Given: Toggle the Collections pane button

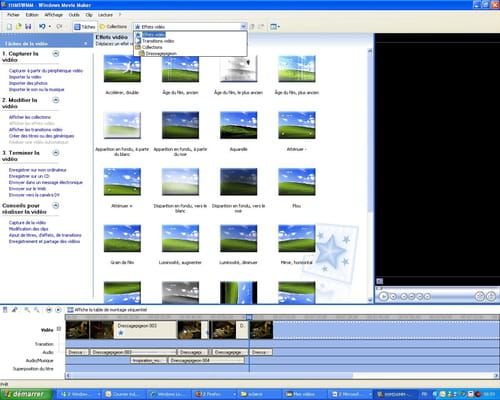Looking at the screenshot, I should click(x=113, y=27).
